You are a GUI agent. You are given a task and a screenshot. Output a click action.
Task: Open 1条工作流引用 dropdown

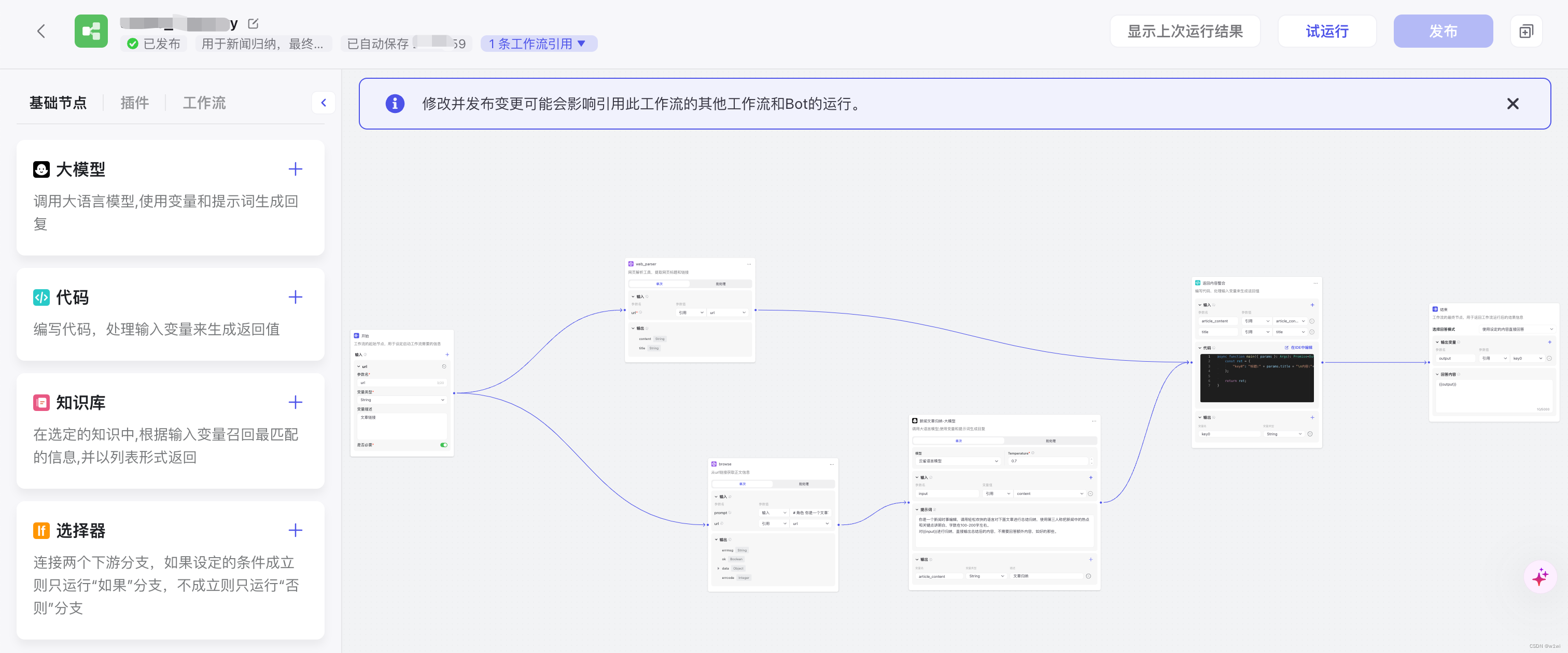point(538,44)
